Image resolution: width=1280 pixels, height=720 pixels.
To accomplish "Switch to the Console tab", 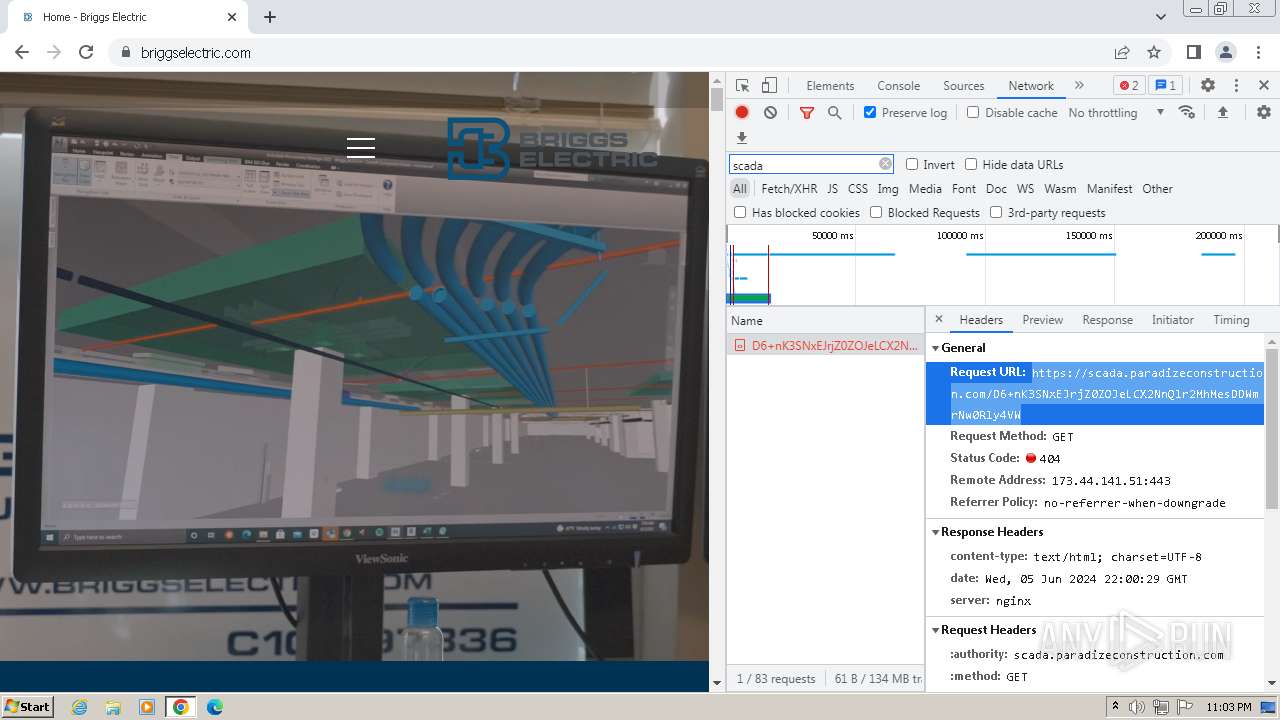I will 898,86.
